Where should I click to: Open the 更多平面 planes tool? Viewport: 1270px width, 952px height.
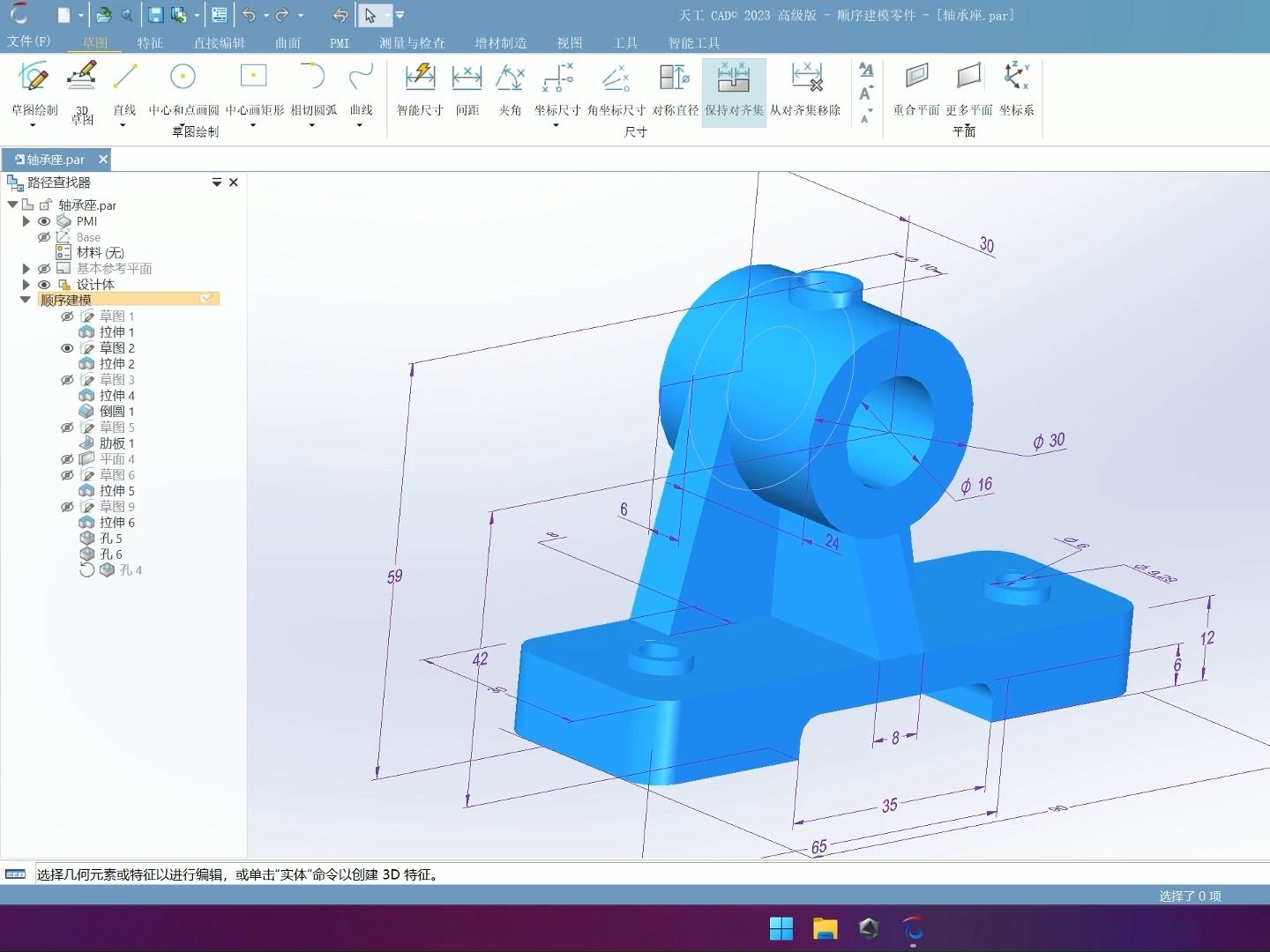(969, 89)
